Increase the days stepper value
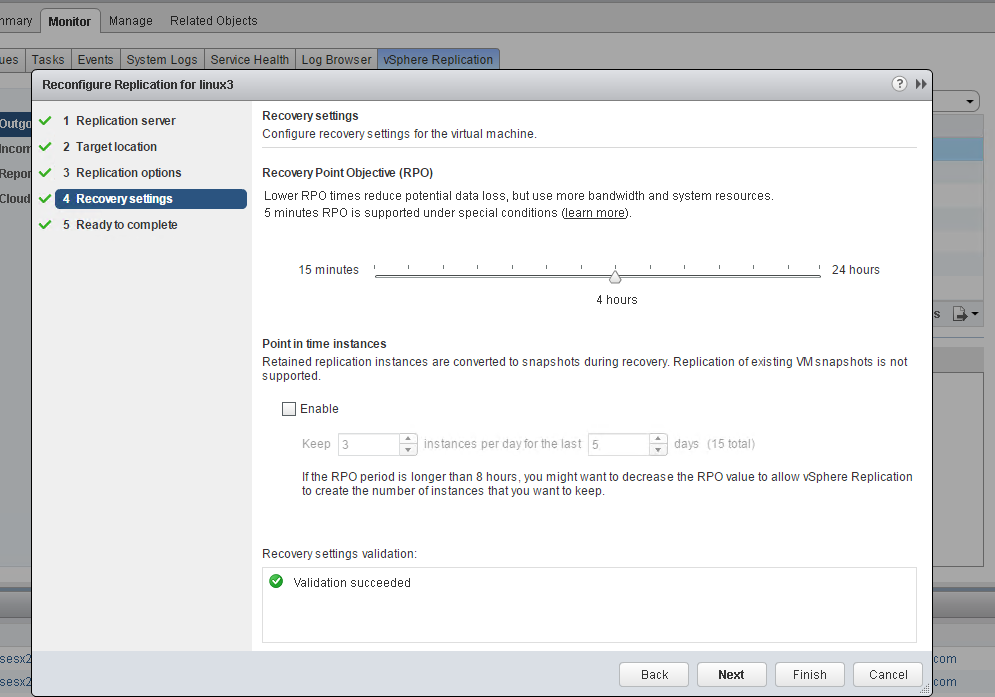The image size is (995, 697). click(x=658, y=439)
